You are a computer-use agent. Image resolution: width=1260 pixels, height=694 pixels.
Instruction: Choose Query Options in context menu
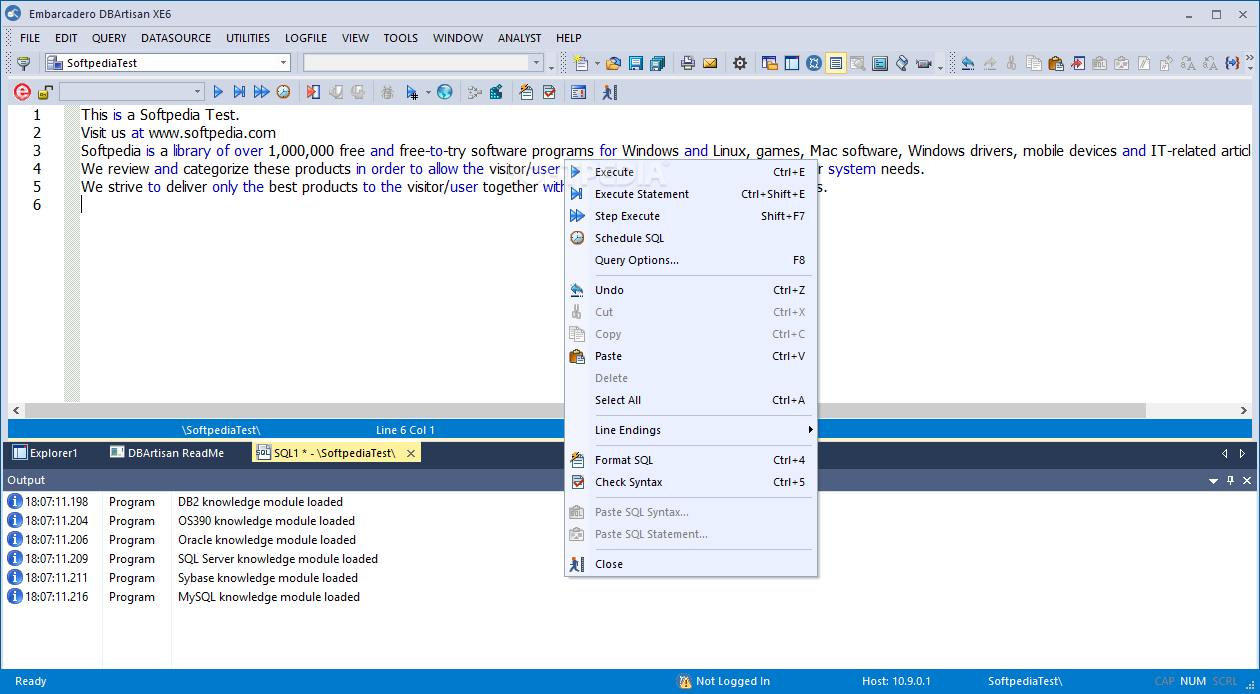pos(691,260)
